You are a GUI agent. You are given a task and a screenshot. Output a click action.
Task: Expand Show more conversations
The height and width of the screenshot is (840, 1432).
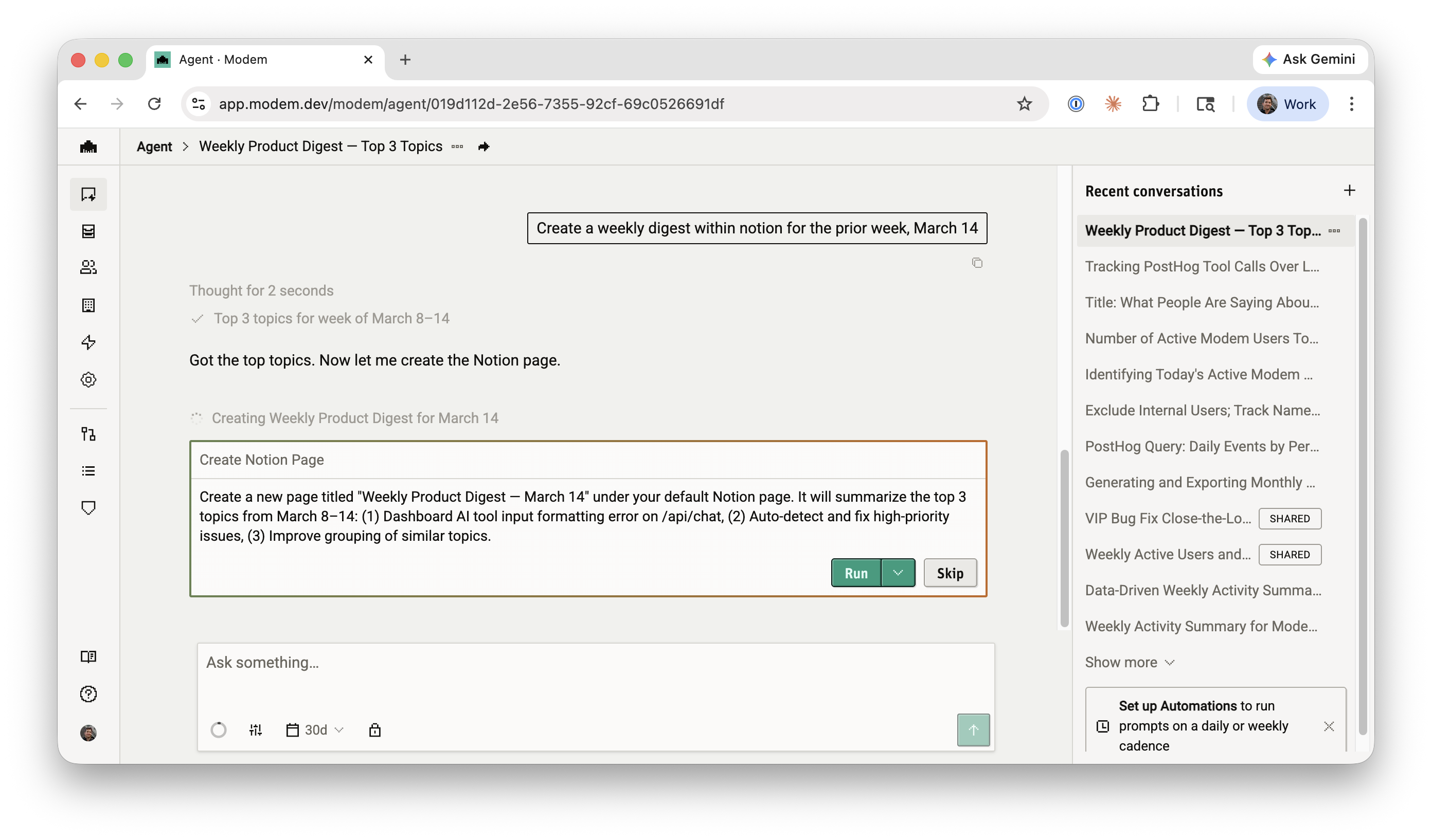[x=1129, y=662]
